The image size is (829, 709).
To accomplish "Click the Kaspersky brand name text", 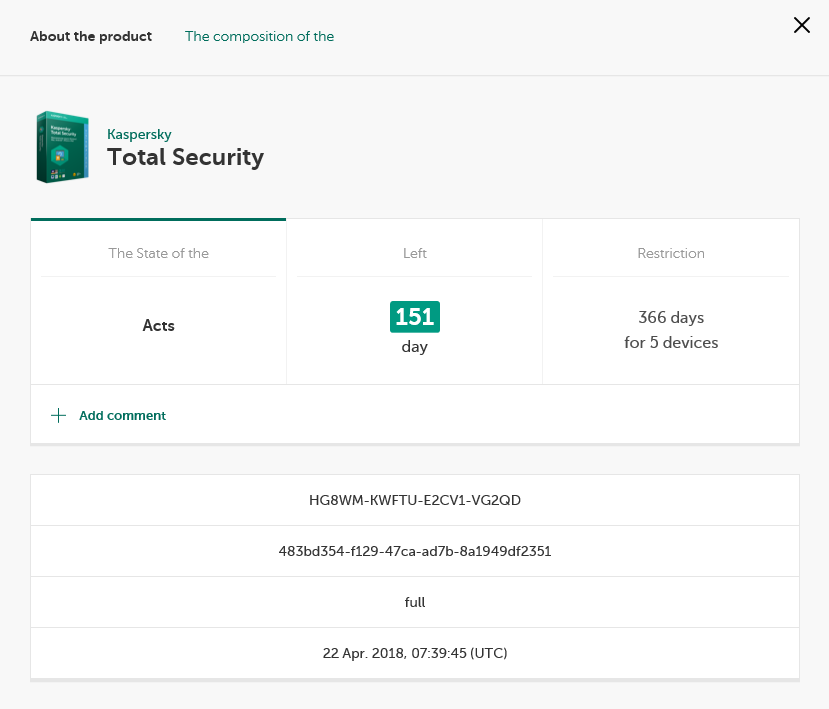I will pyautogui.click(x=139, y=134).
